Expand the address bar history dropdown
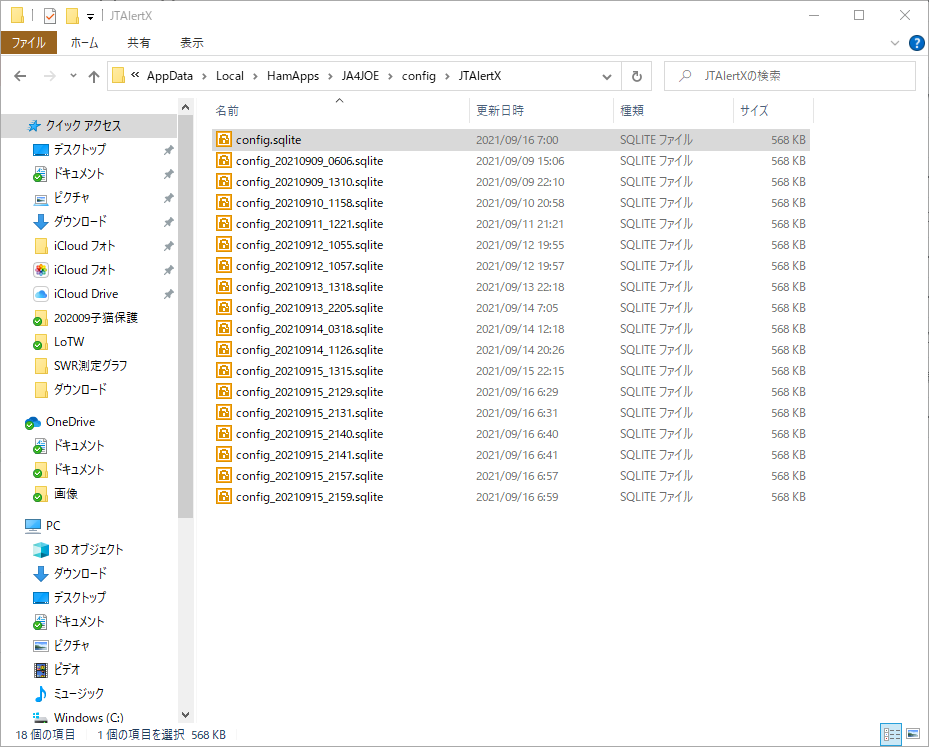Screen dimensions: 929x747 pos(607,76)
